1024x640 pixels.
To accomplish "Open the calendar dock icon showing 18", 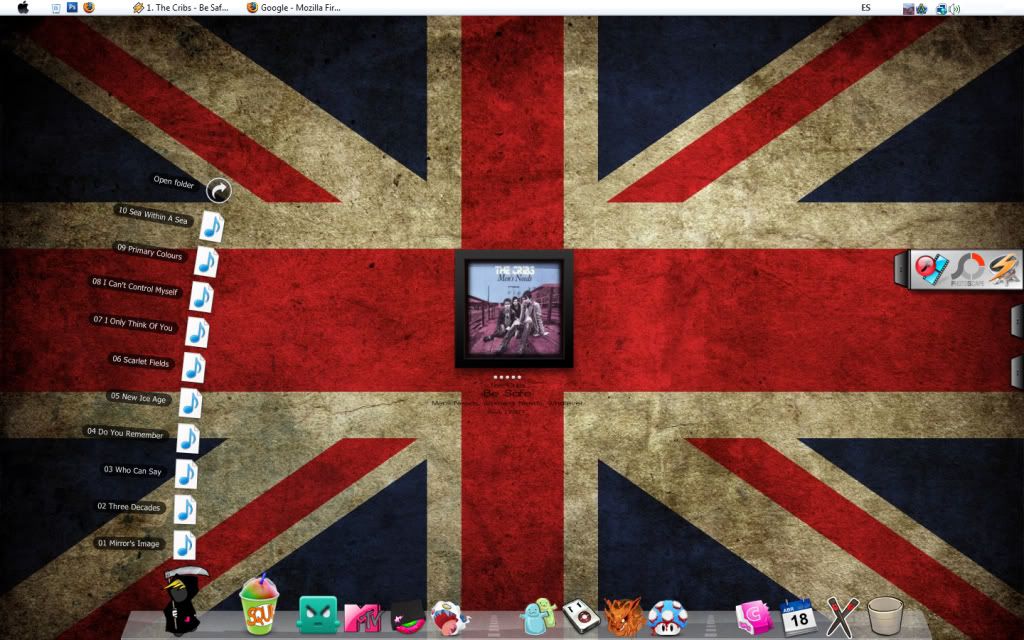I will pos(798,616).
